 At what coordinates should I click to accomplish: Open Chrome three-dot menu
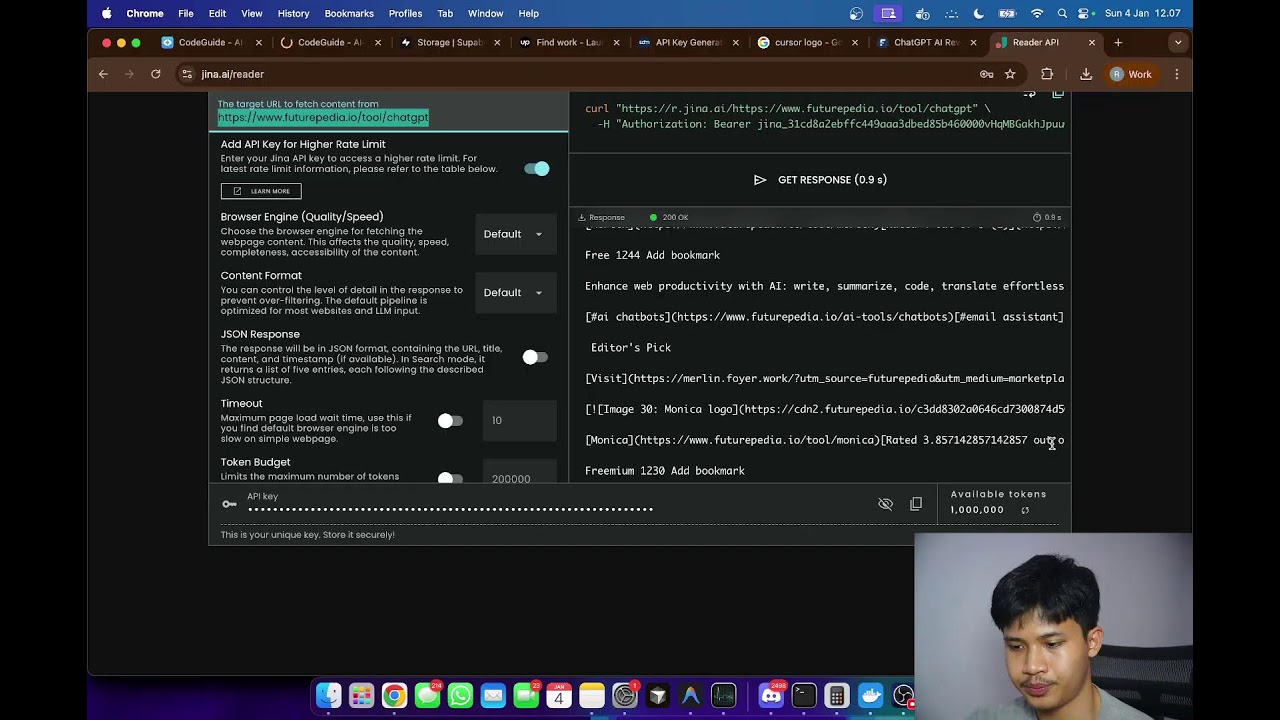coord(1176,74)
